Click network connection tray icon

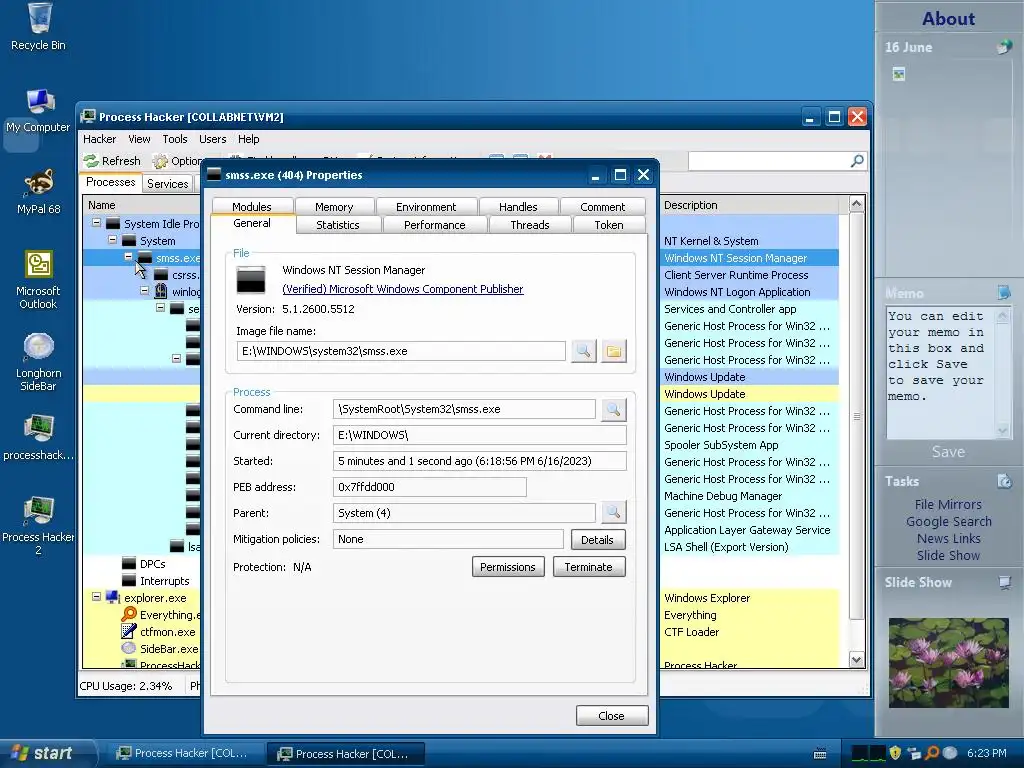click(914, 753)
